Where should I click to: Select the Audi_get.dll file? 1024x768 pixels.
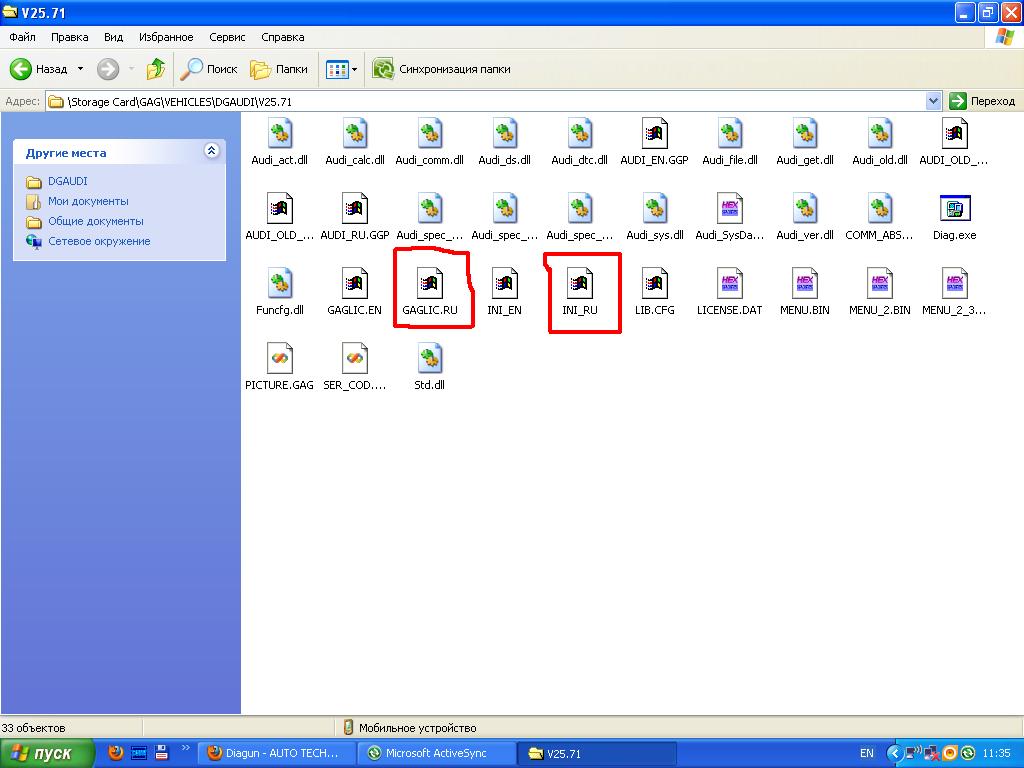(805, 142)
